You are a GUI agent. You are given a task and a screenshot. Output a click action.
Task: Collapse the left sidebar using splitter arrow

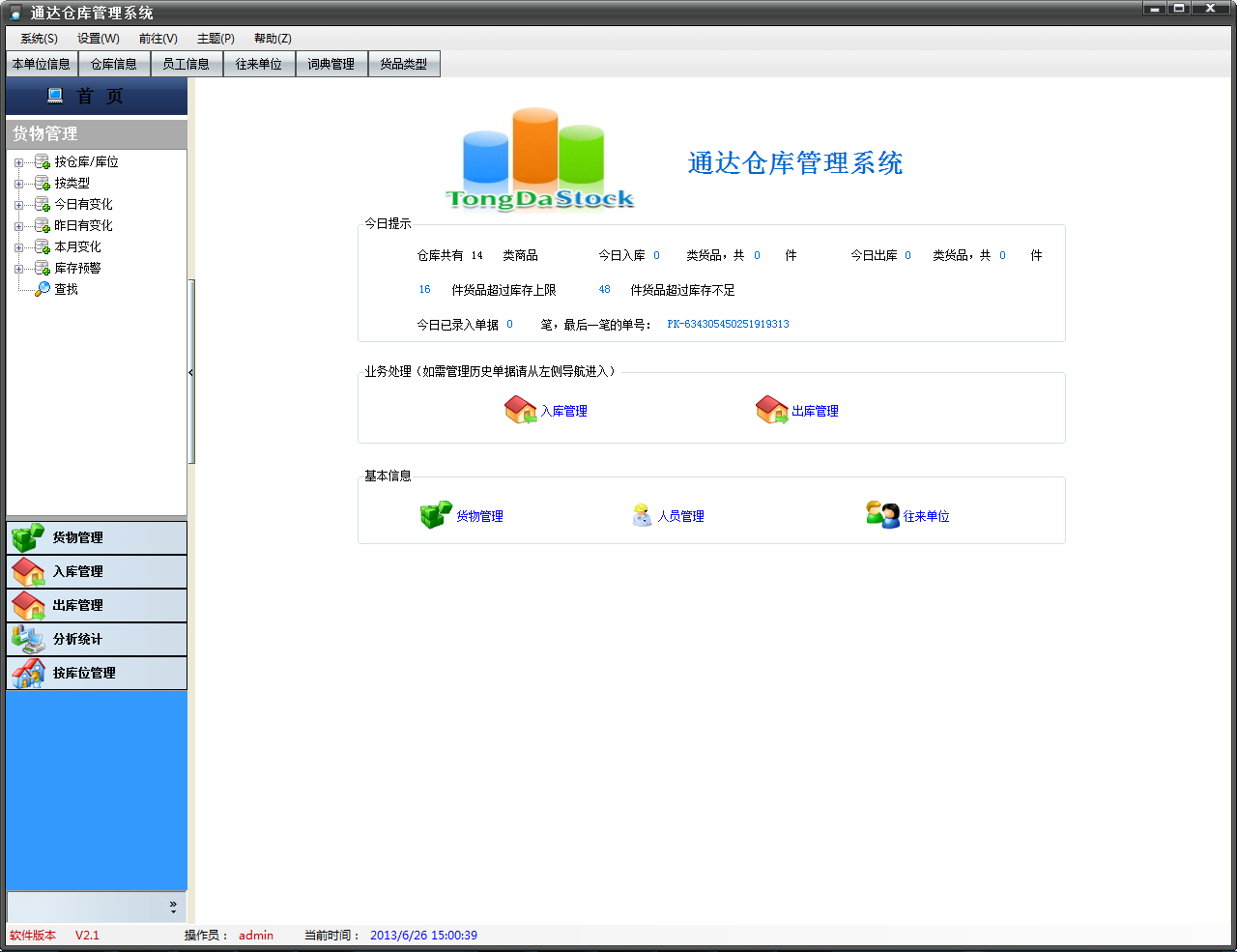[x=191, y=372]
